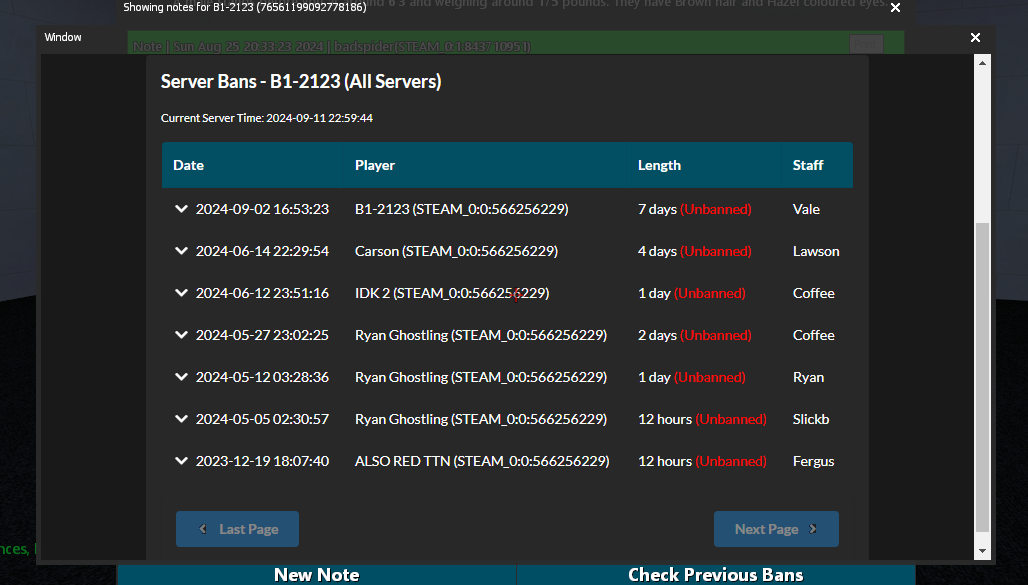Close the Window dialog with the X
Image resolution: width=1028 pixels, height=585 pixels.
tap(976, 37)
